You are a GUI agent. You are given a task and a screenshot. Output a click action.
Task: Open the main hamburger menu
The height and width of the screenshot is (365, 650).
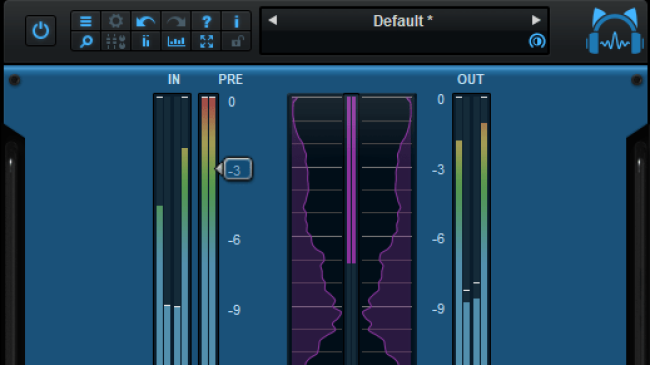click(86, 21)
